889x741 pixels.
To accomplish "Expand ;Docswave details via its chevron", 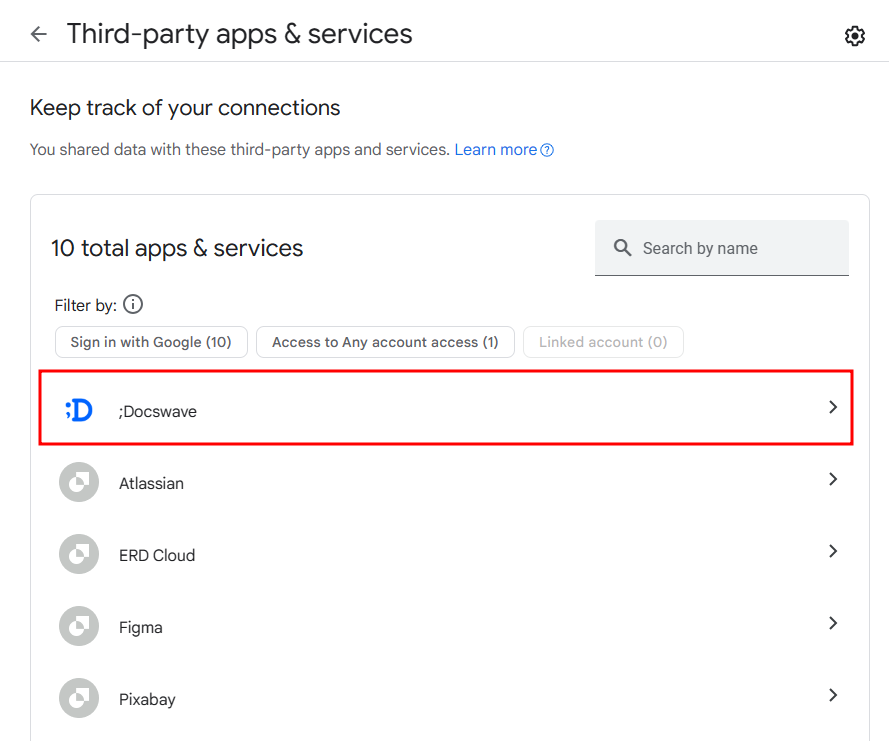I will pyautogui.click(x=833, y=407).
